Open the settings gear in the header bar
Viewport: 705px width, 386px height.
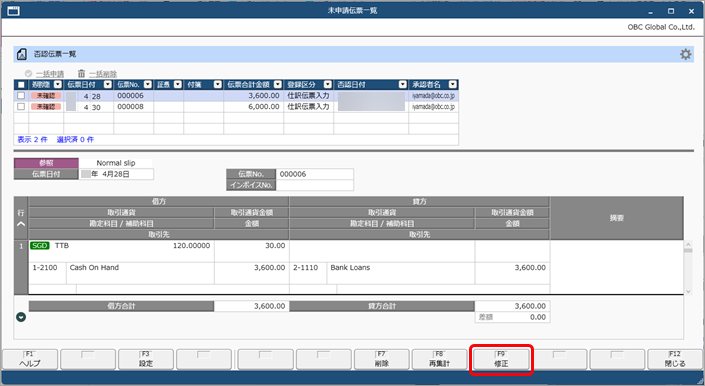685,54
